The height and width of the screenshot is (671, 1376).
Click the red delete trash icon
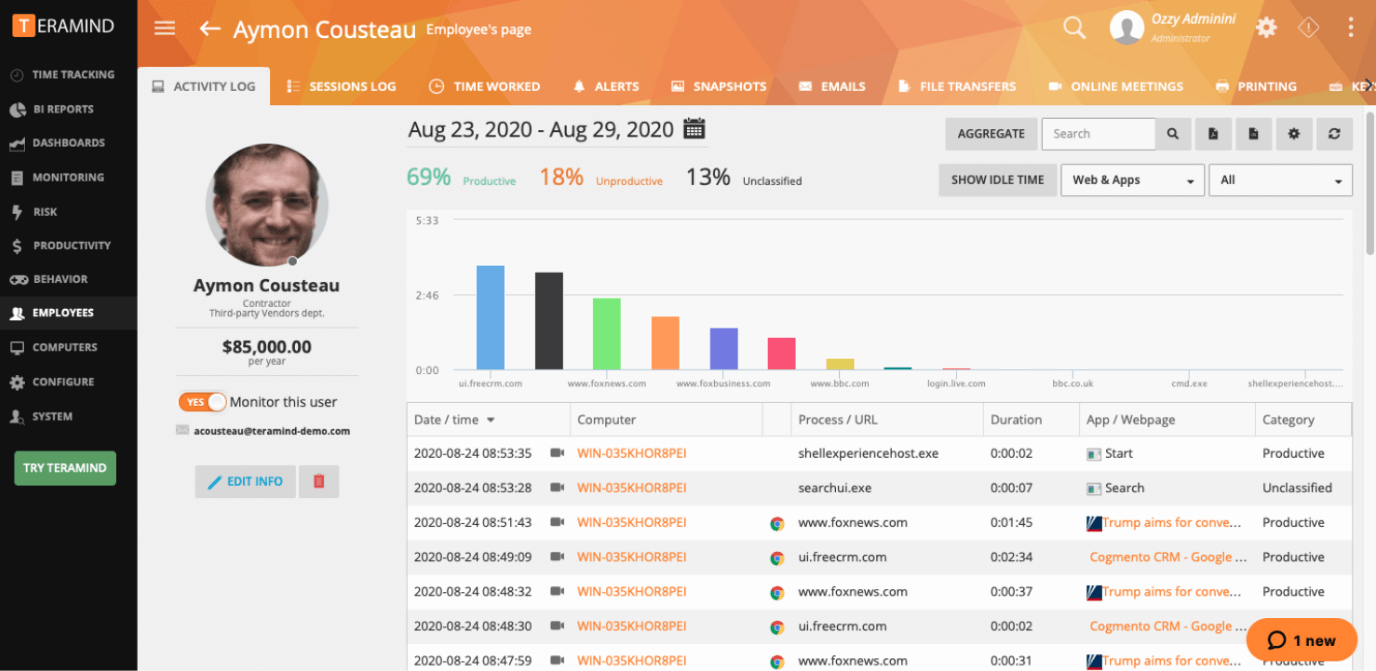319,481
